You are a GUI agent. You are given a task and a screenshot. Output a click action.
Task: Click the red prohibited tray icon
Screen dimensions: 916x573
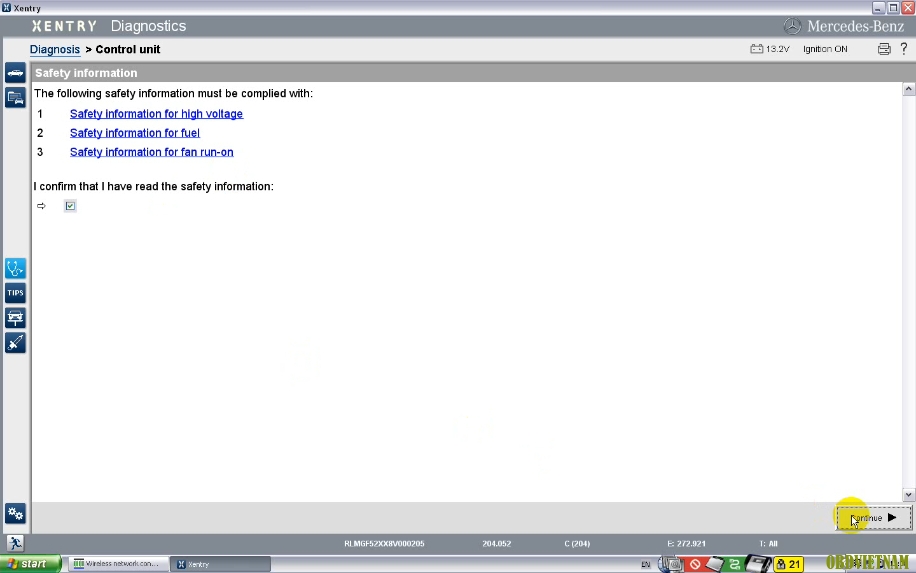pyautogui.click(x=695, y=564)
